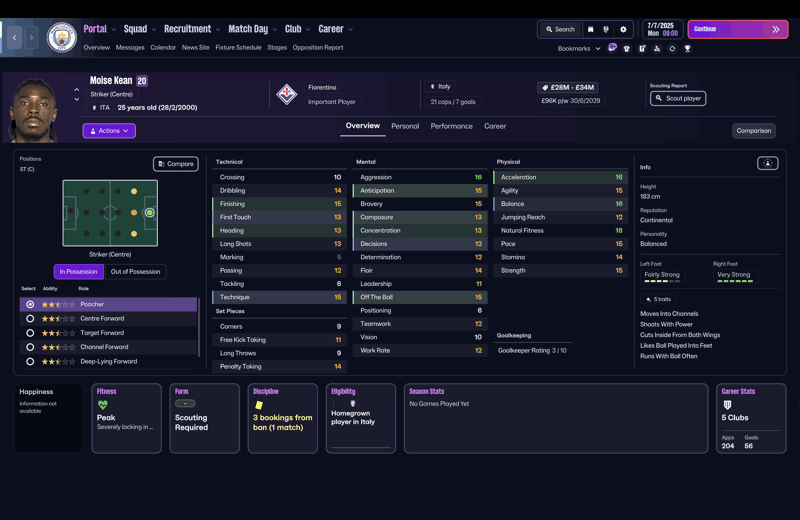
Task: Click the squad number 20 badge
Action: [x=142, y=81]
